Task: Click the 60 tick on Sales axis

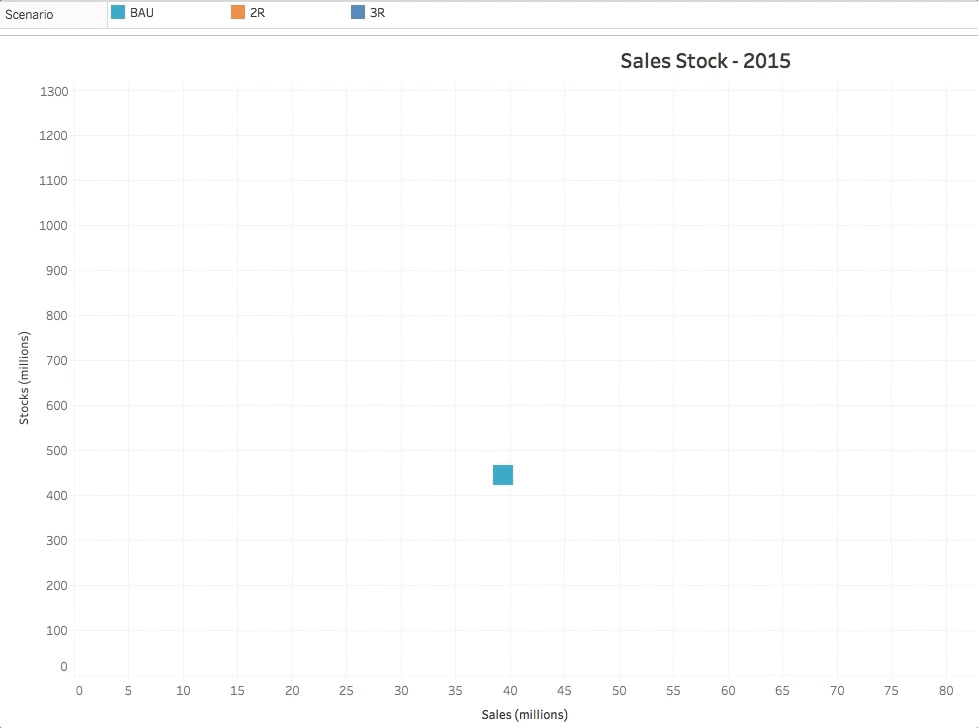Action: [727, 691]
